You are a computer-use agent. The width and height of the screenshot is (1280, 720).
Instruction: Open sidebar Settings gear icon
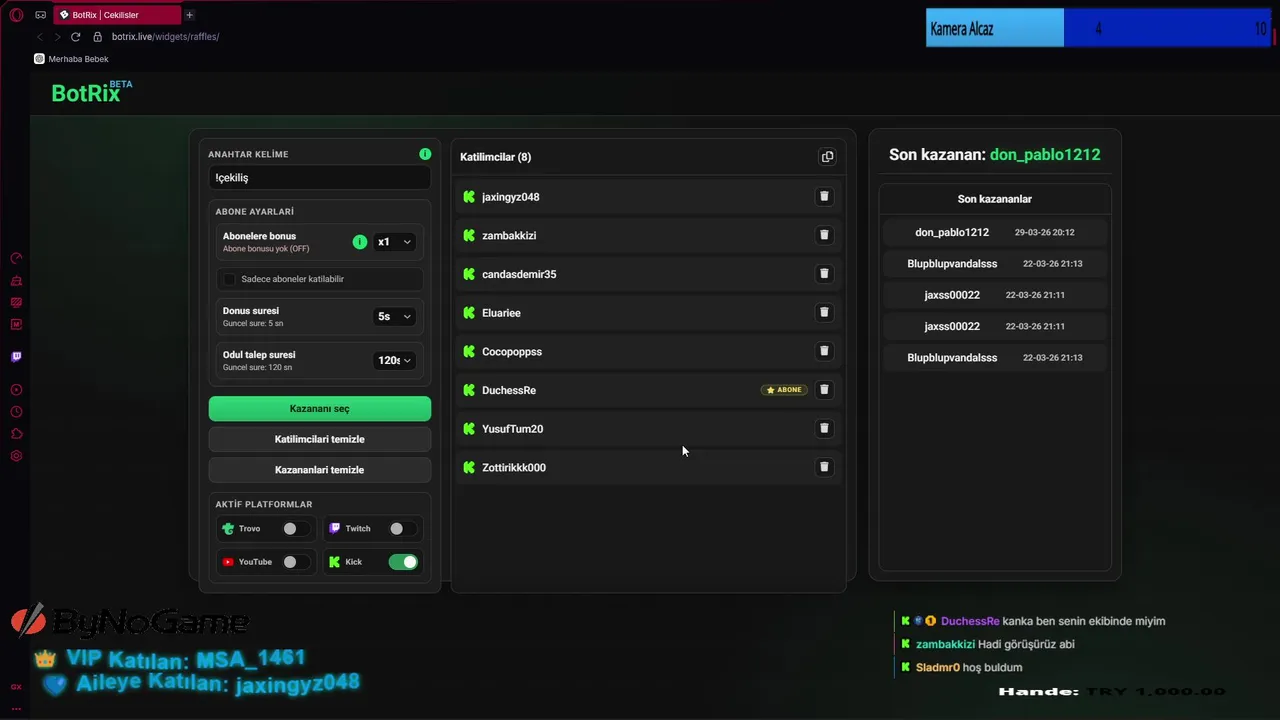[x=16, y=456]
